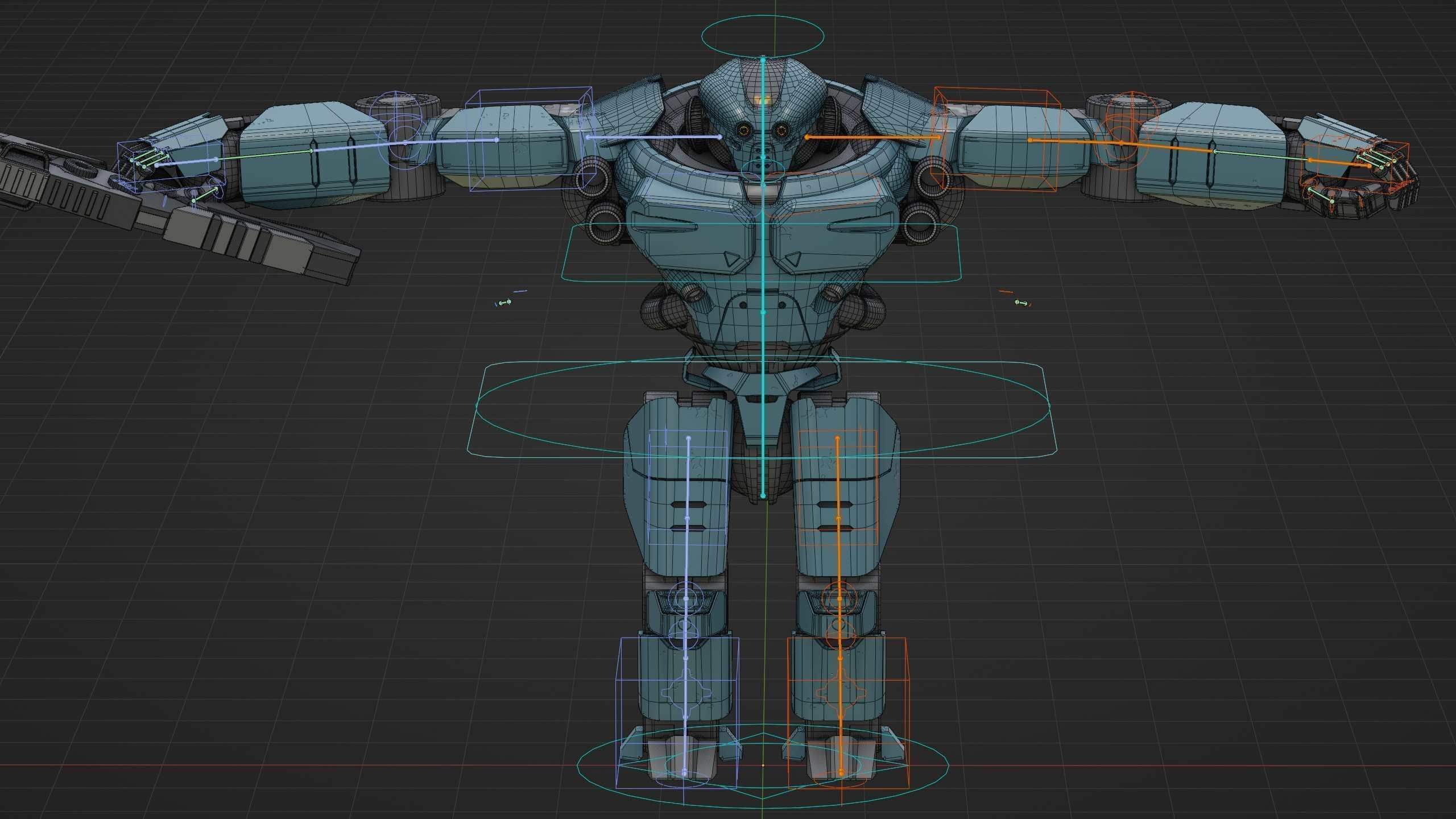This screenshot has width=1456, height=819.
Task: Select the green forearm bone on the orange arm
Action: (1263, 156)
